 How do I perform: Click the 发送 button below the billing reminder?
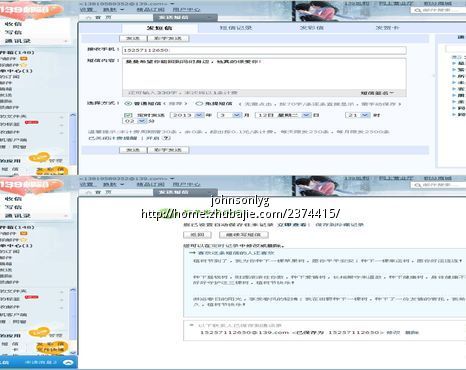[133, 150]
